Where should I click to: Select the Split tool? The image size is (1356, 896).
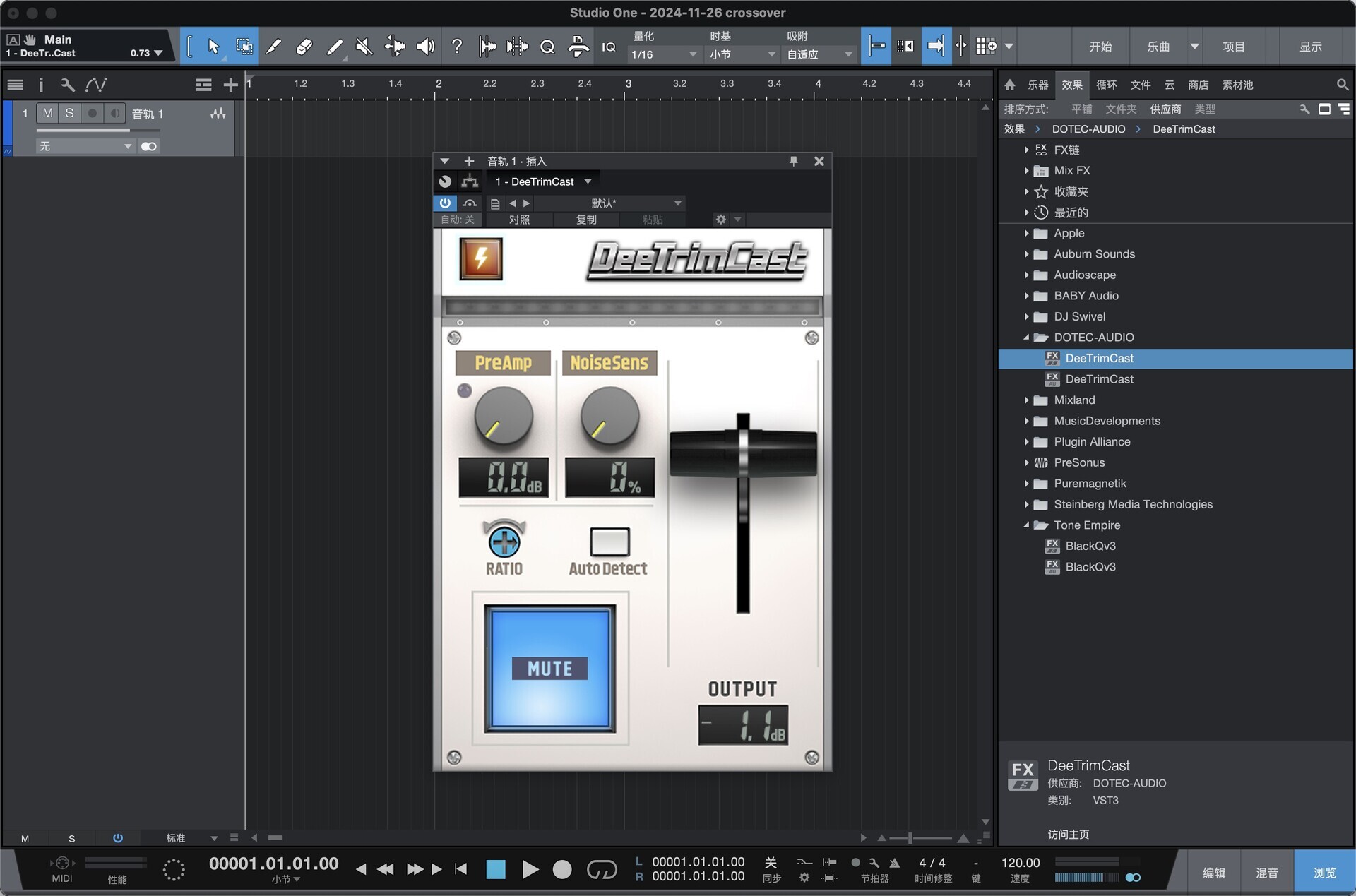pos(274,47)
